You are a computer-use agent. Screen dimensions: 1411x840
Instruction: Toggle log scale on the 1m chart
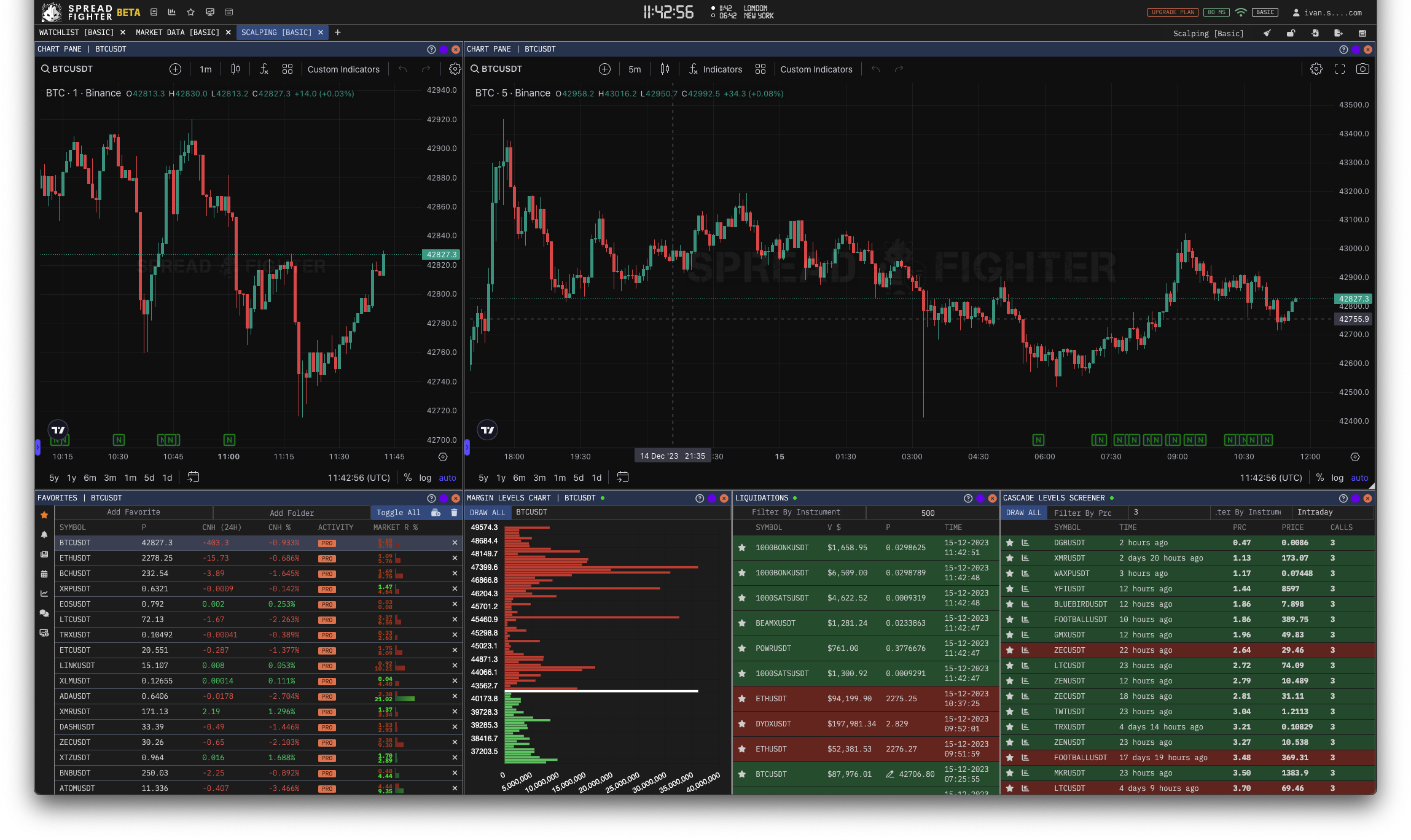[425, 478]
